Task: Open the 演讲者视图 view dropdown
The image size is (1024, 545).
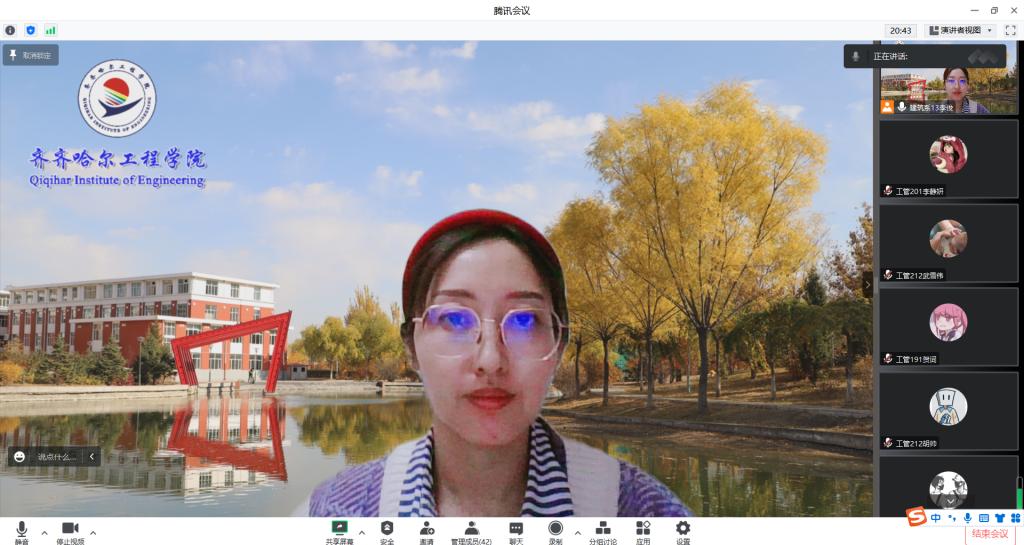Action: coord(961,30)
